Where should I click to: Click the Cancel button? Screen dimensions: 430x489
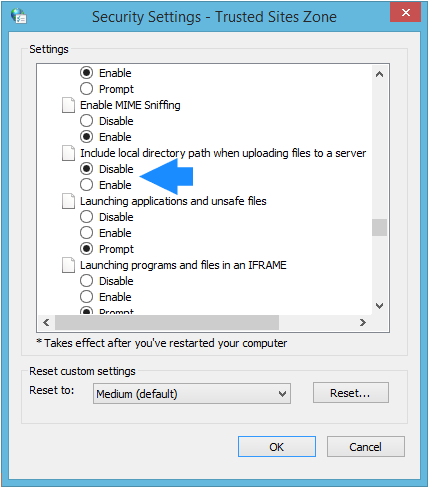point(366,447)
